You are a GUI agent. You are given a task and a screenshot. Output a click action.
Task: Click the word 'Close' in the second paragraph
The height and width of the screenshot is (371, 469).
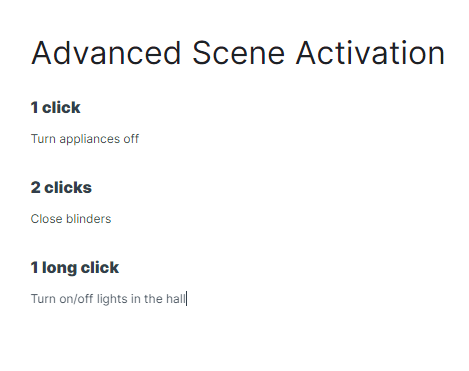47,219
